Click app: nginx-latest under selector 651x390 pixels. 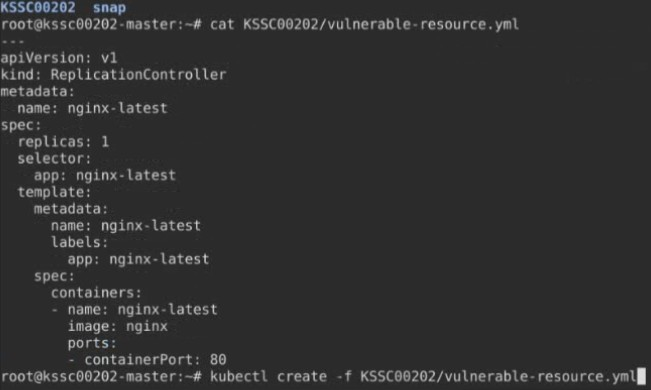pyautogui.click(x=105, y=176)
